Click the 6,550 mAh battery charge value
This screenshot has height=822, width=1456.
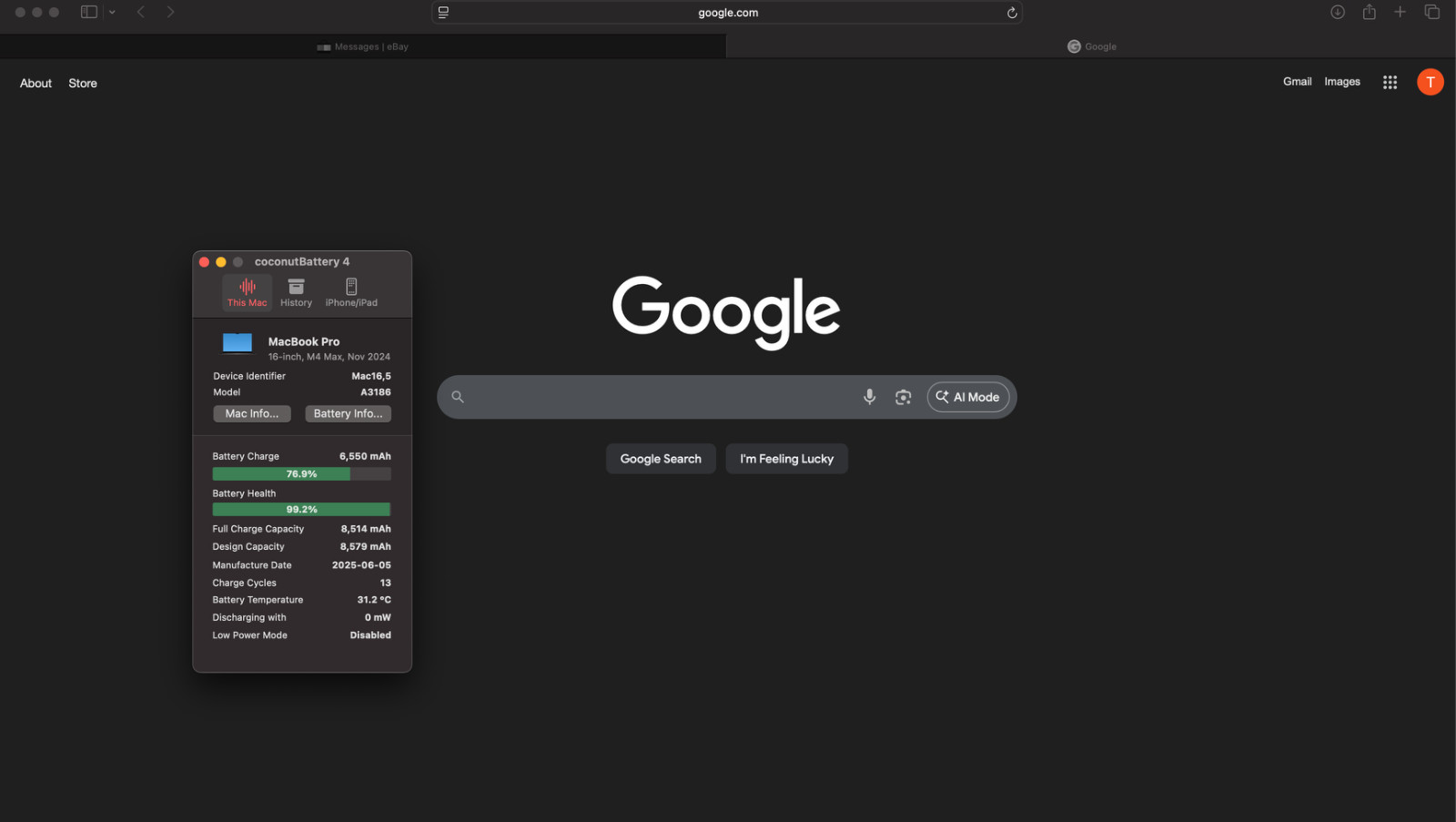[x=365, y=456]
